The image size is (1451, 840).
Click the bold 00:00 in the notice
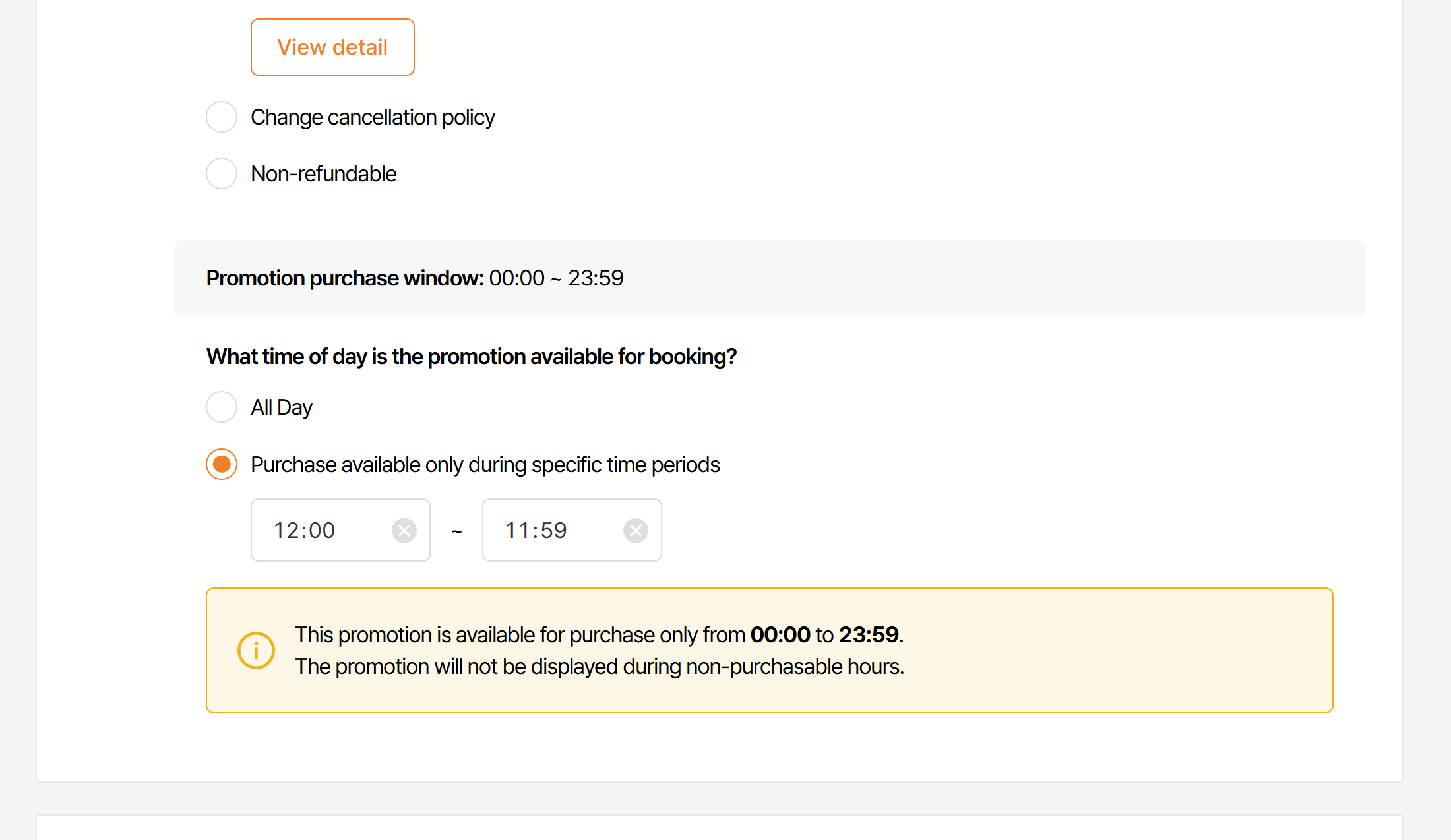[x=780, y=634]
